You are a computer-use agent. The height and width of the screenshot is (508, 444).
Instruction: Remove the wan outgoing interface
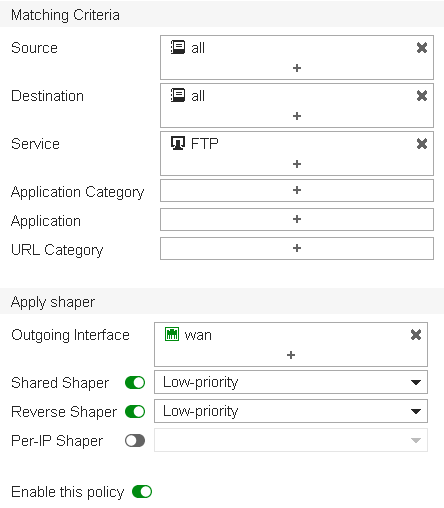[416, 335]
